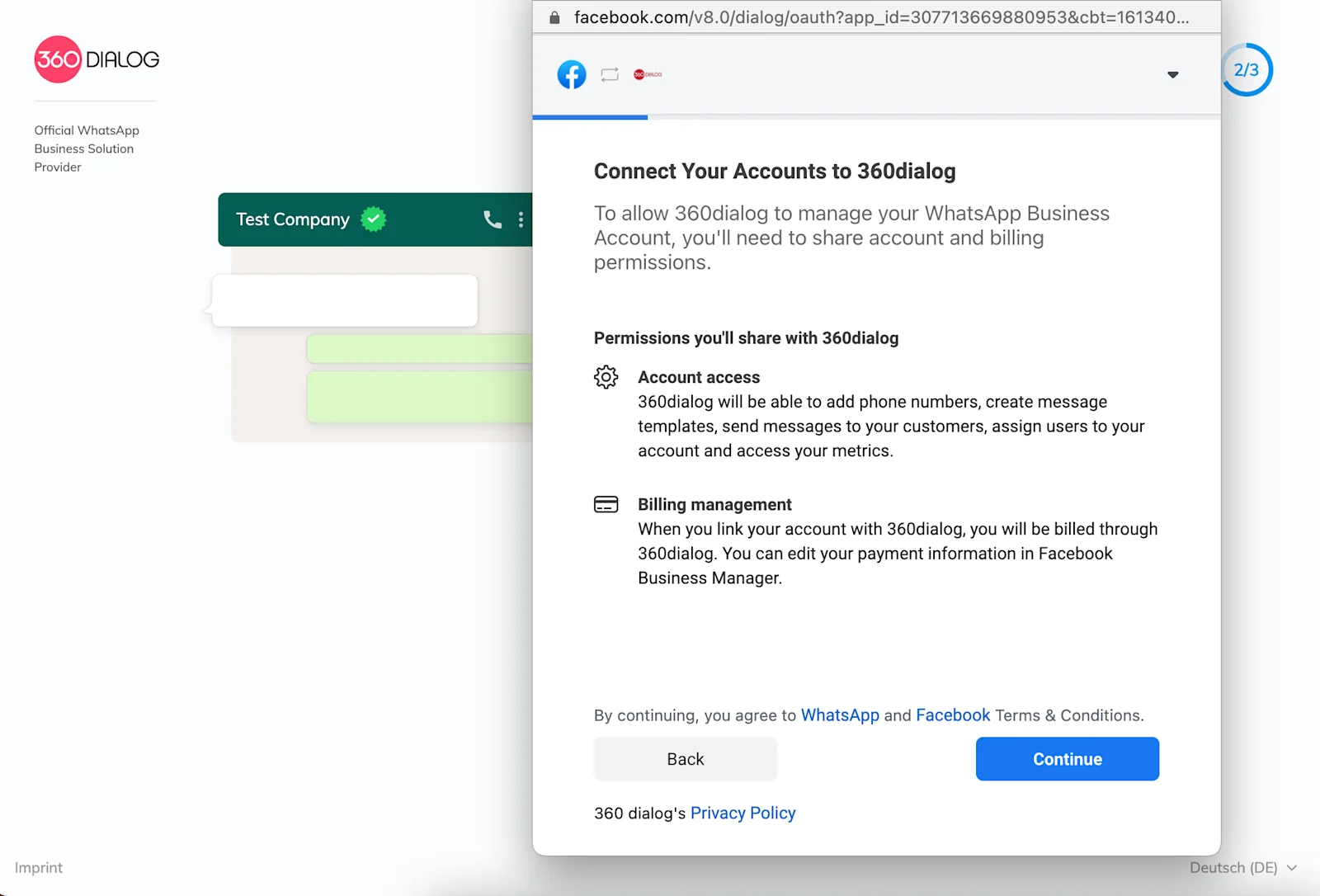This screenshot has width=1320, height=896.
Task: Click the 360dialog logo at top left
Action: [97, 59]
